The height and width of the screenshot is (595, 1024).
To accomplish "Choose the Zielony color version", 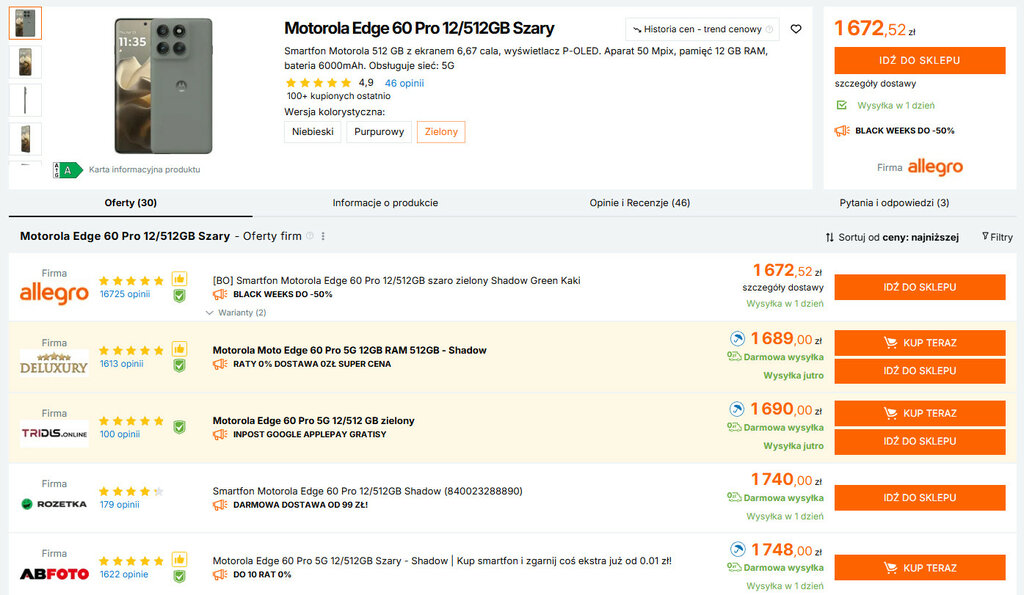I will tap(441, 132).
